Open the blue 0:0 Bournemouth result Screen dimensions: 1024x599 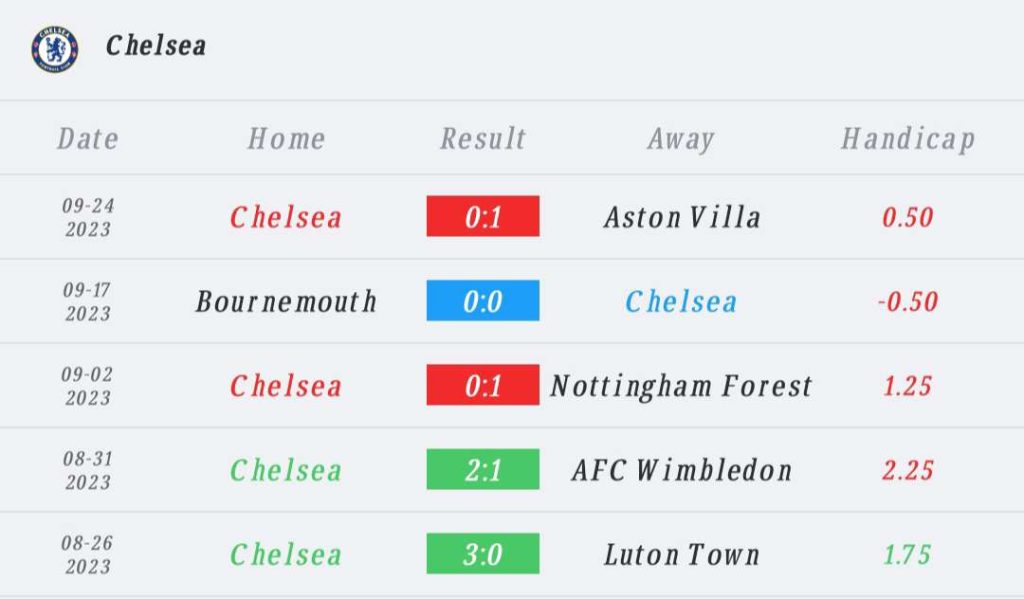pyautogui.click(x=483, y=301)
